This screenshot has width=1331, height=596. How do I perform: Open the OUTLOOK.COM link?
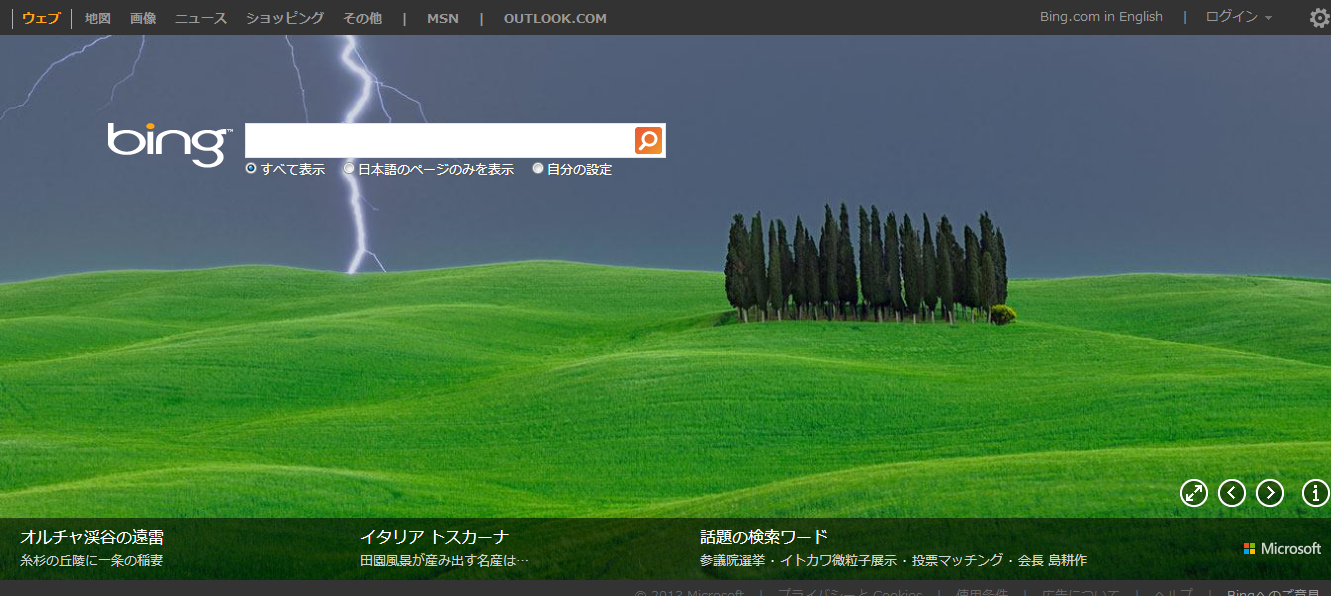pyautogui.click(x=555, y=18)
